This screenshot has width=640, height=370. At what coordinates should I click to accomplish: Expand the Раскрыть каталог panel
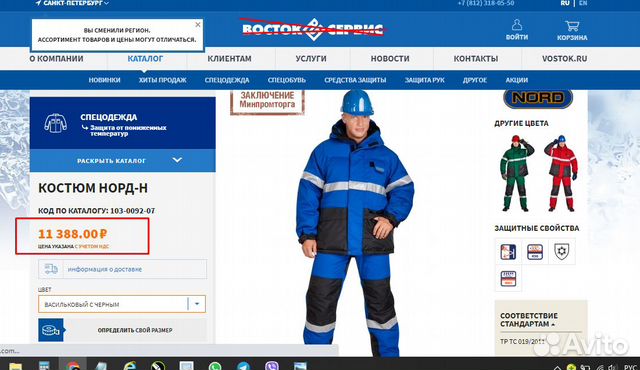pyautogui.click(x=122, y=160)
